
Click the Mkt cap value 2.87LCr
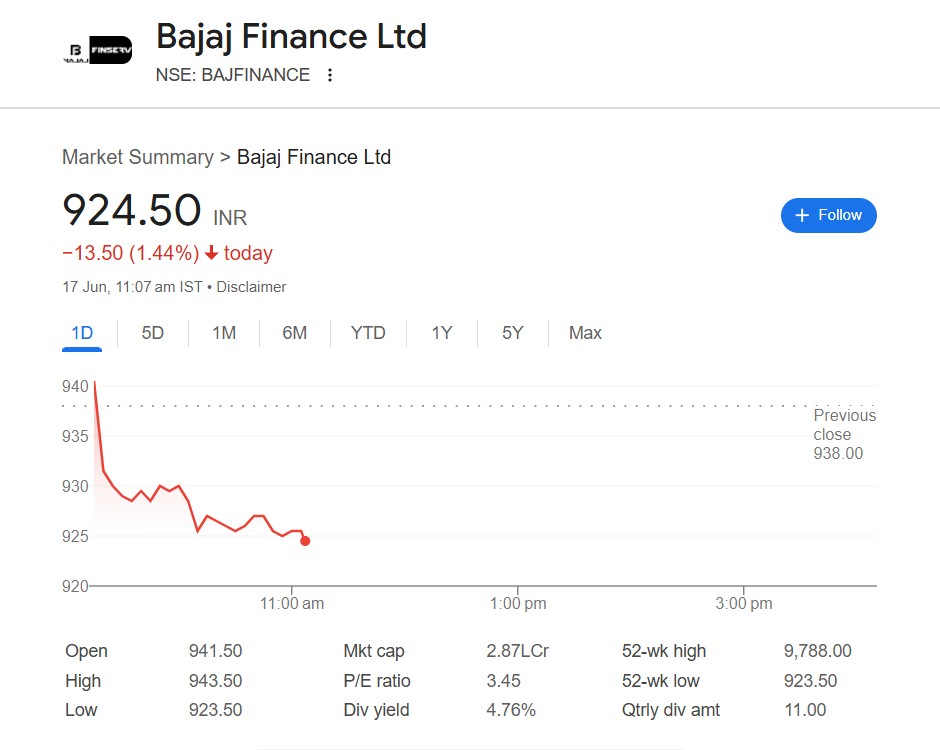(517, 651)
